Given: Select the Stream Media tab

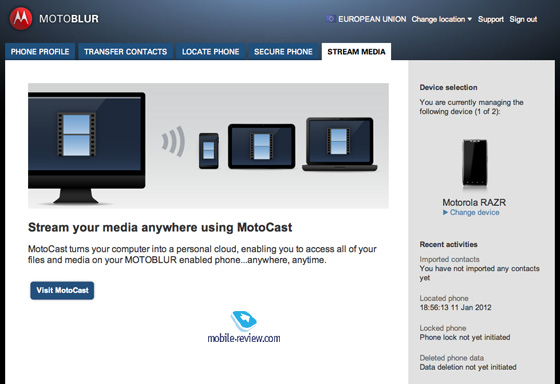Looking at the screenshot, I should tap(356, 52).
